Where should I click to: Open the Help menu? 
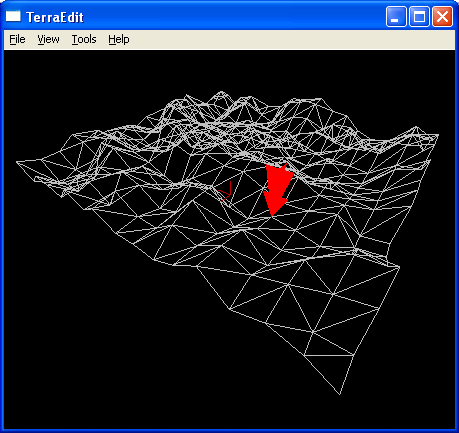[x=119, y=39]
